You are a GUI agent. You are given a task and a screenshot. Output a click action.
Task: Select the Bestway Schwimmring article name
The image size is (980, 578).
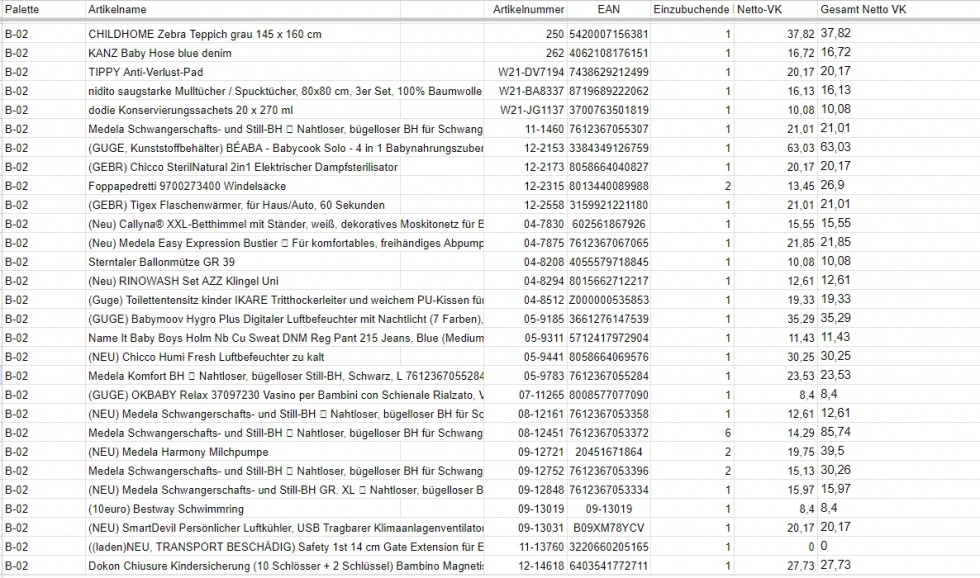[x=166, y=509]
